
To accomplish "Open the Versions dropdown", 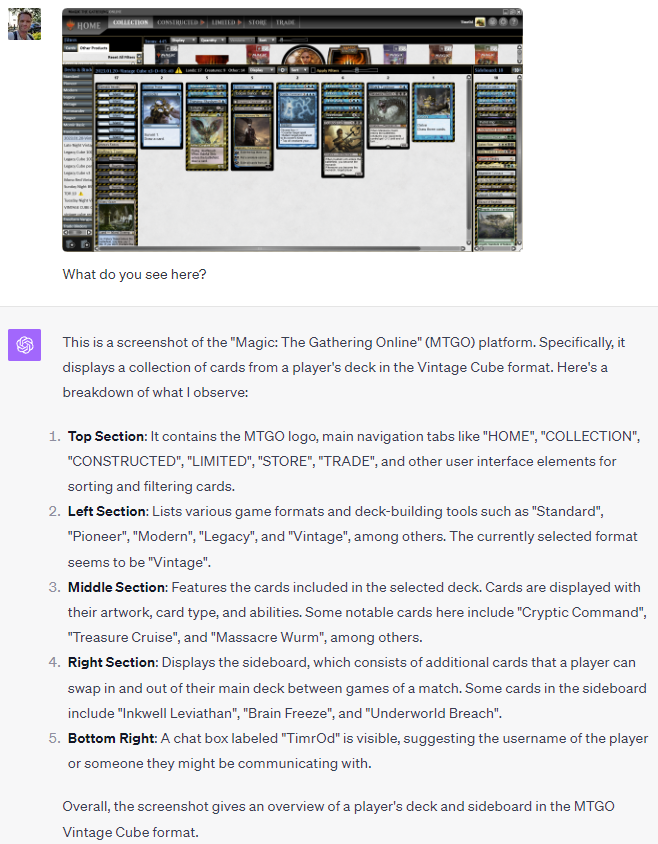I will pos(241,40).
